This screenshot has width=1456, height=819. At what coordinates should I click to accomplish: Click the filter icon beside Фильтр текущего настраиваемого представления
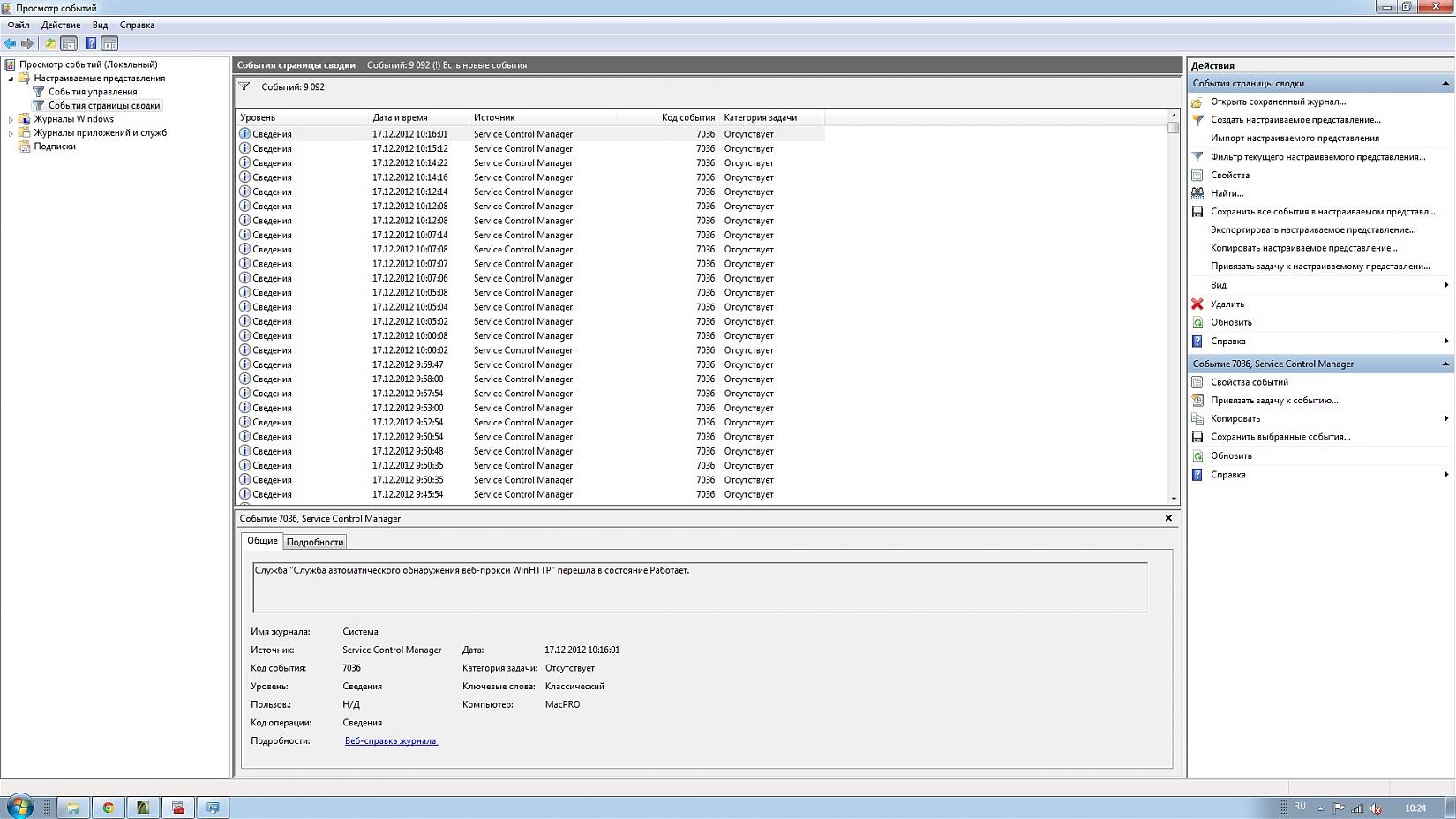tap(1197, 157)
